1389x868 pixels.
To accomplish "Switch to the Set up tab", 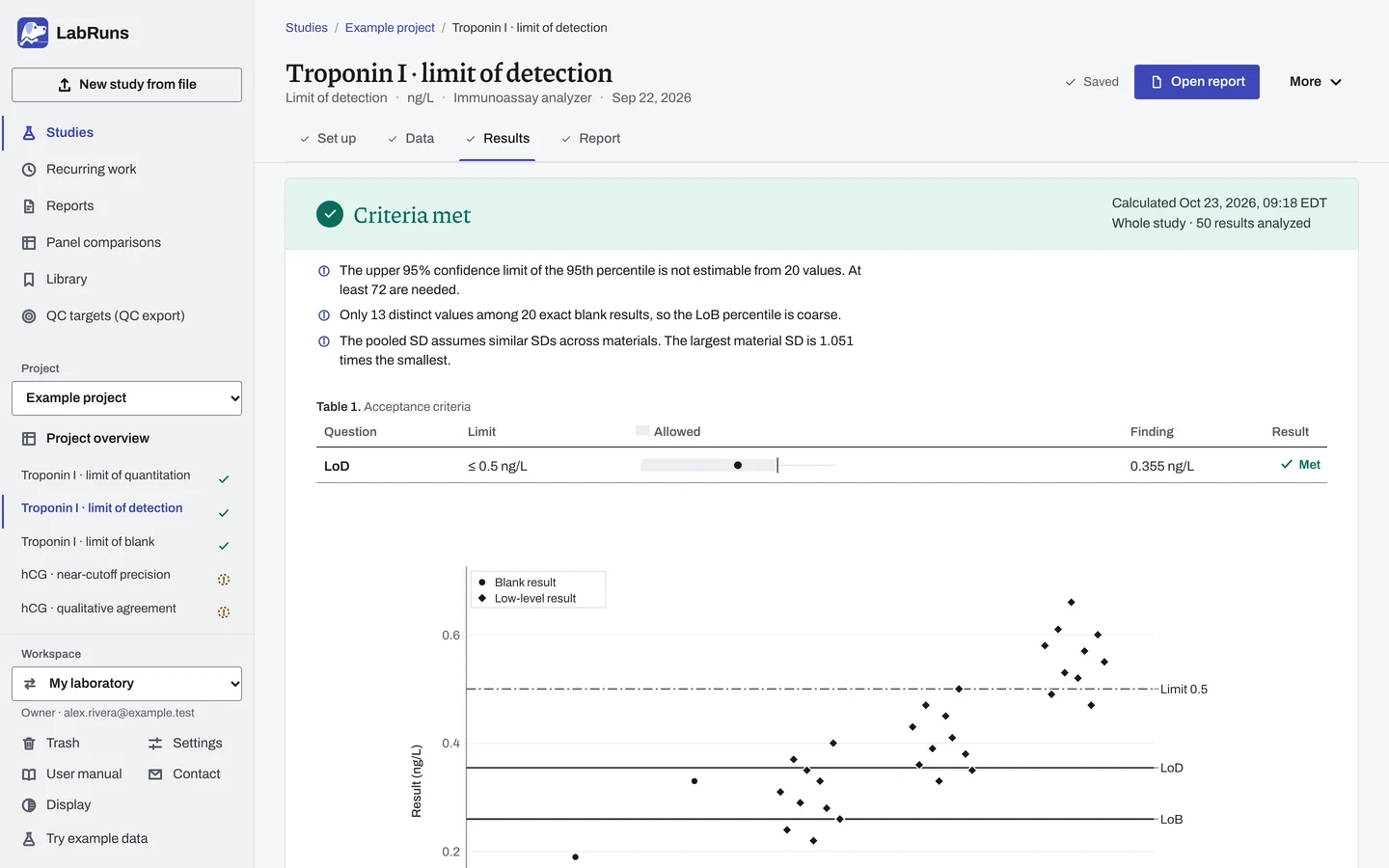I will pyautogui.click(x=328, y=139).
